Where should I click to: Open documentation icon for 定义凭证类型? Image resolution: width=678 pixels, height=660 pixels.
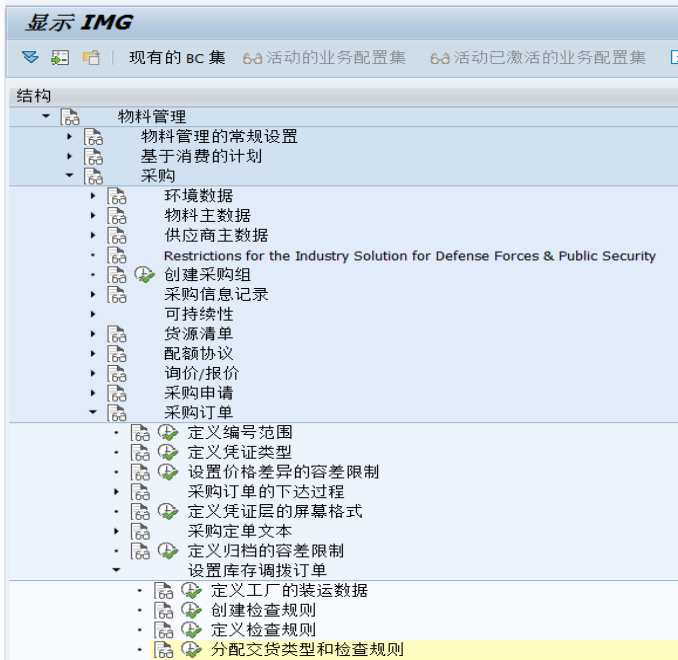(140, 452)
